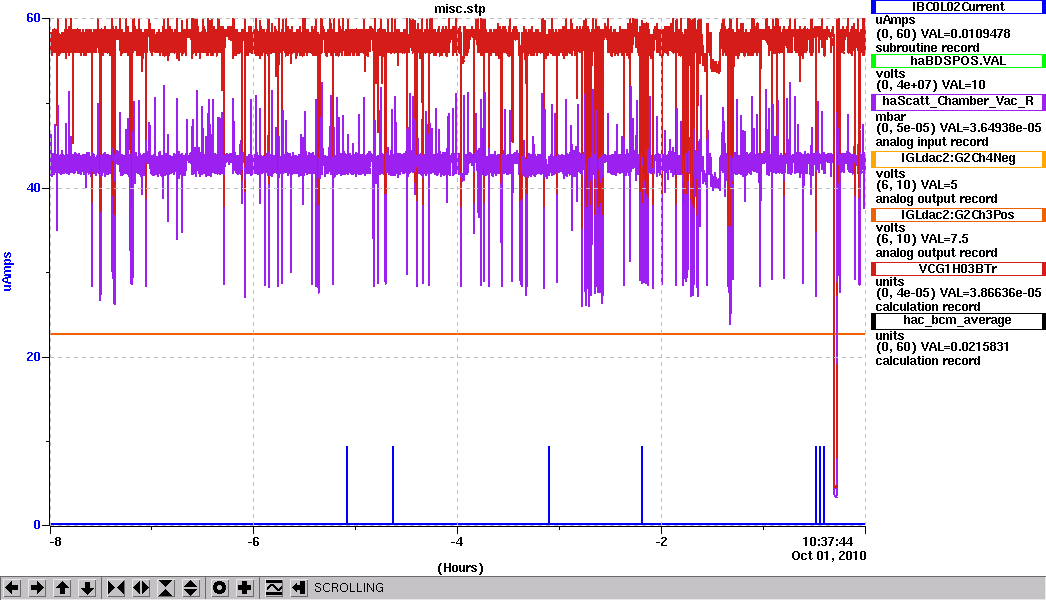Click the 20 value on the y-axis
This screenshot has width=1046, height=600.
33,357
